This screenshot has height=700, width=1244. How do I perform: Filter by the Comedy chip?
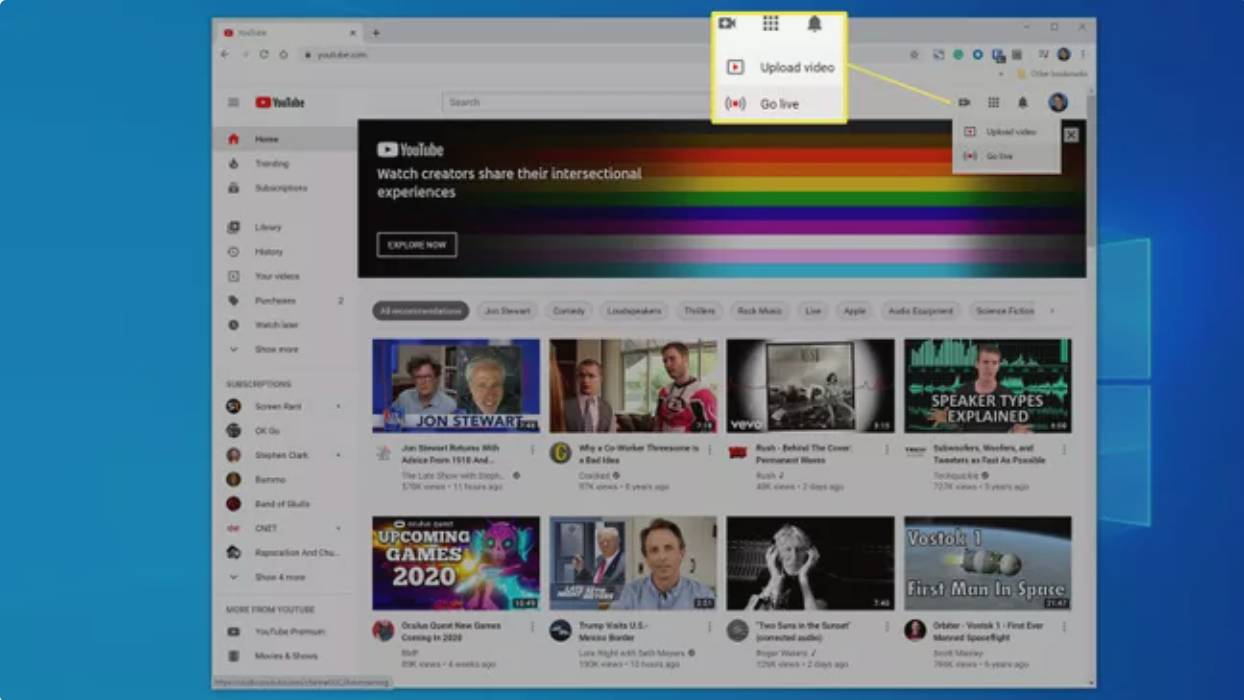tap(568, 311)
